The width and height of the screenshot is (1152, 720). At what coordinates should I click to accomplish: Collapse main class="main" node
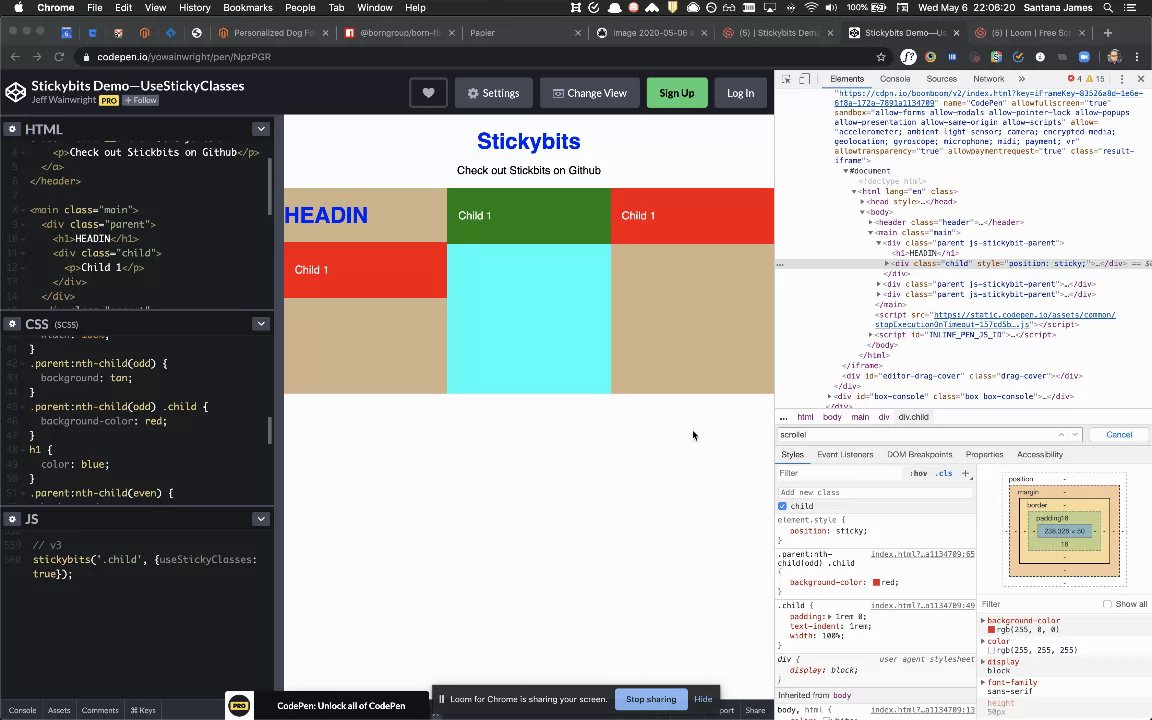coord(871,232)
